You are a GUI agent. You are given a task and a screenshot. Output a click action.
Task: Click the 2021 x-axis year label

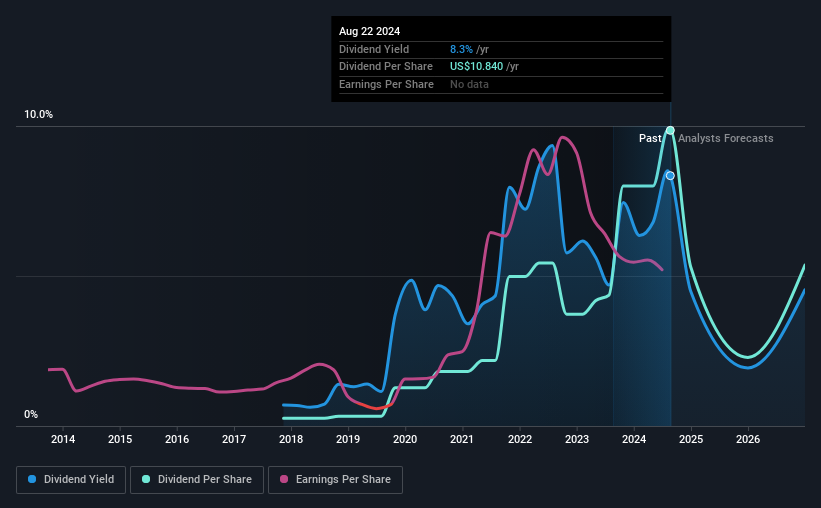462,439
